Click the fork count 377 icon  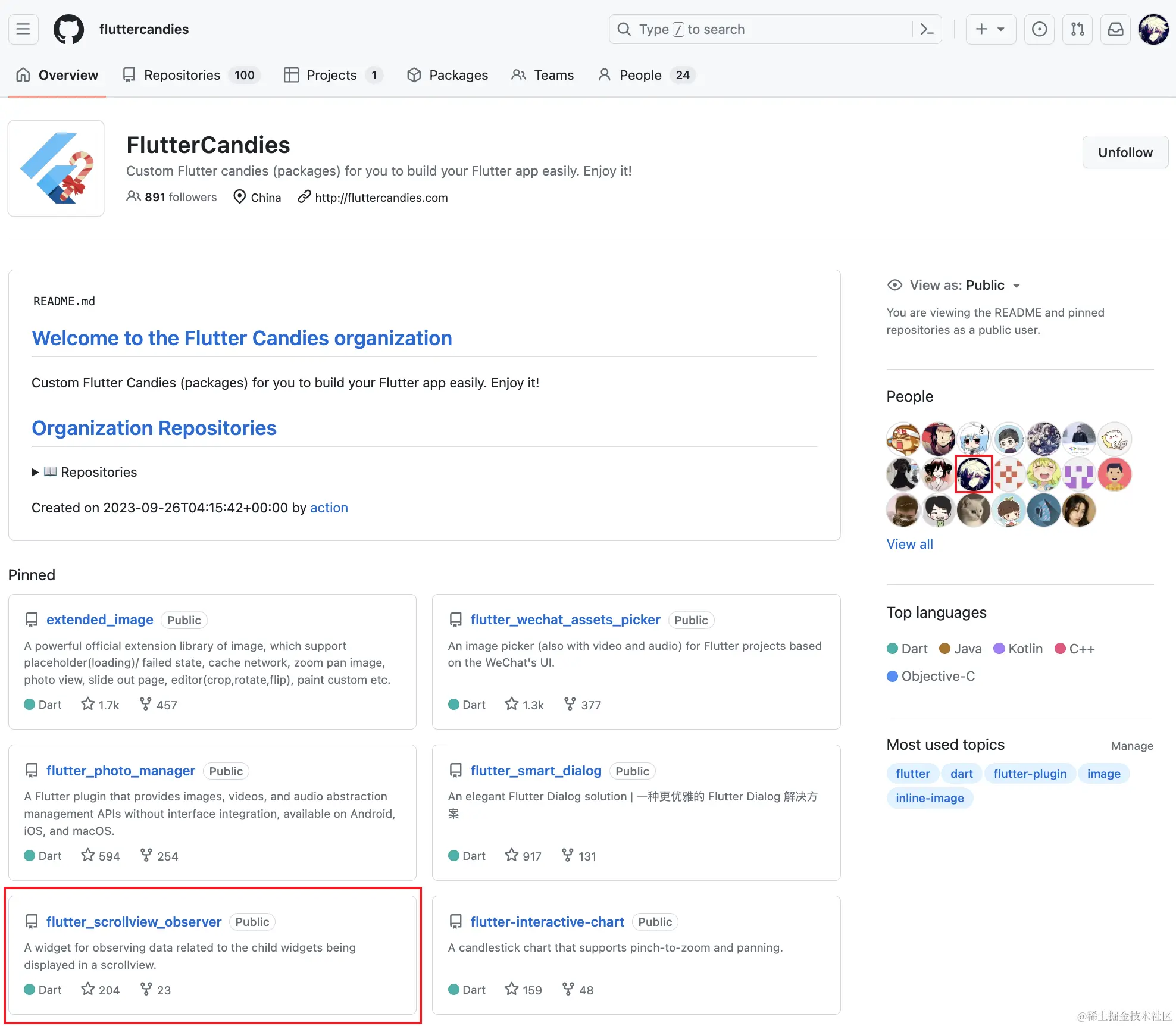pyautogui.click(x=570, y=704)
